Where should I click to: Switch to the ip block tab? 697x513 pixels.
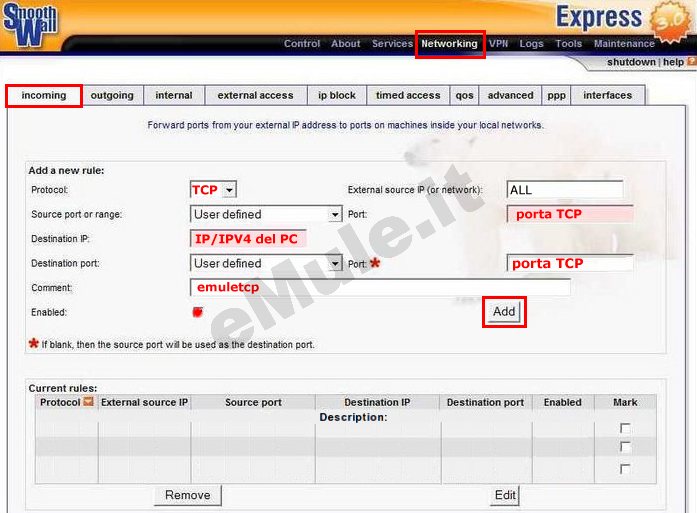337,96
